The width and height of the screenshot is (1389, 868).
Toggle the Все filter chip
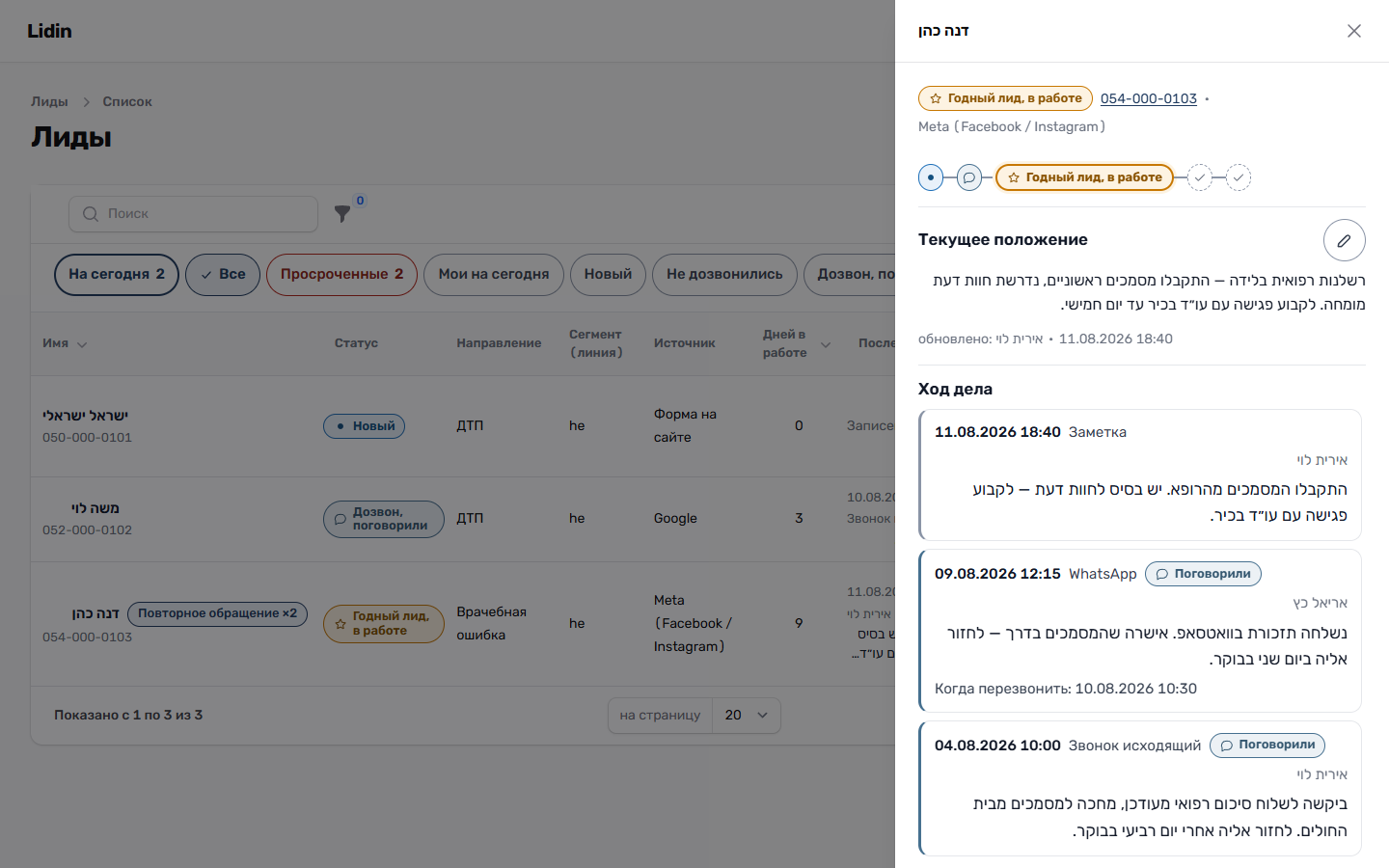coord(223,275)
